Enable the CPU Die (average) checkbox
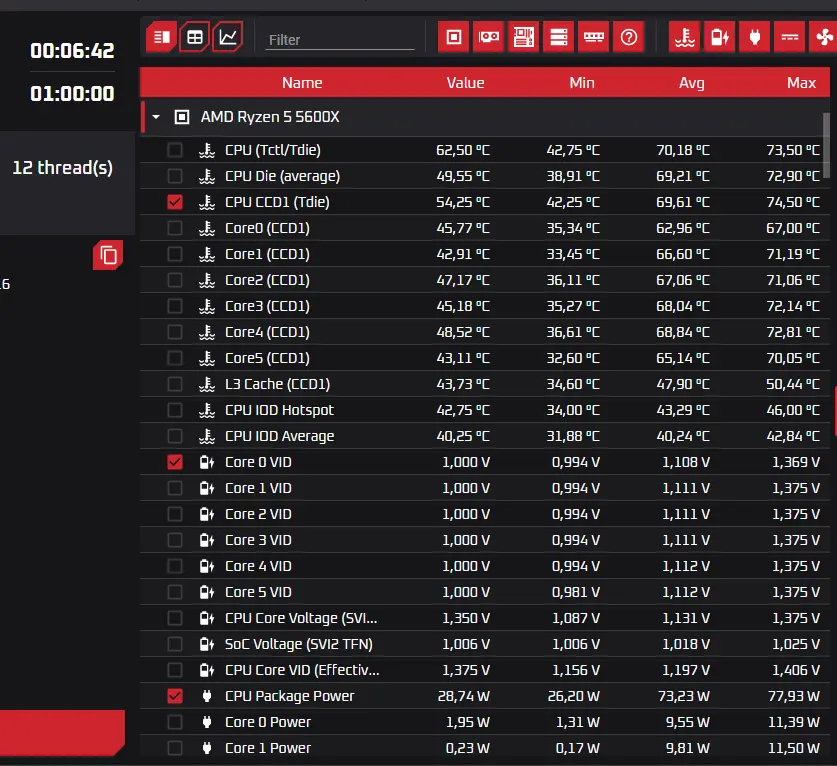837x766 pixels. point(175,176)
